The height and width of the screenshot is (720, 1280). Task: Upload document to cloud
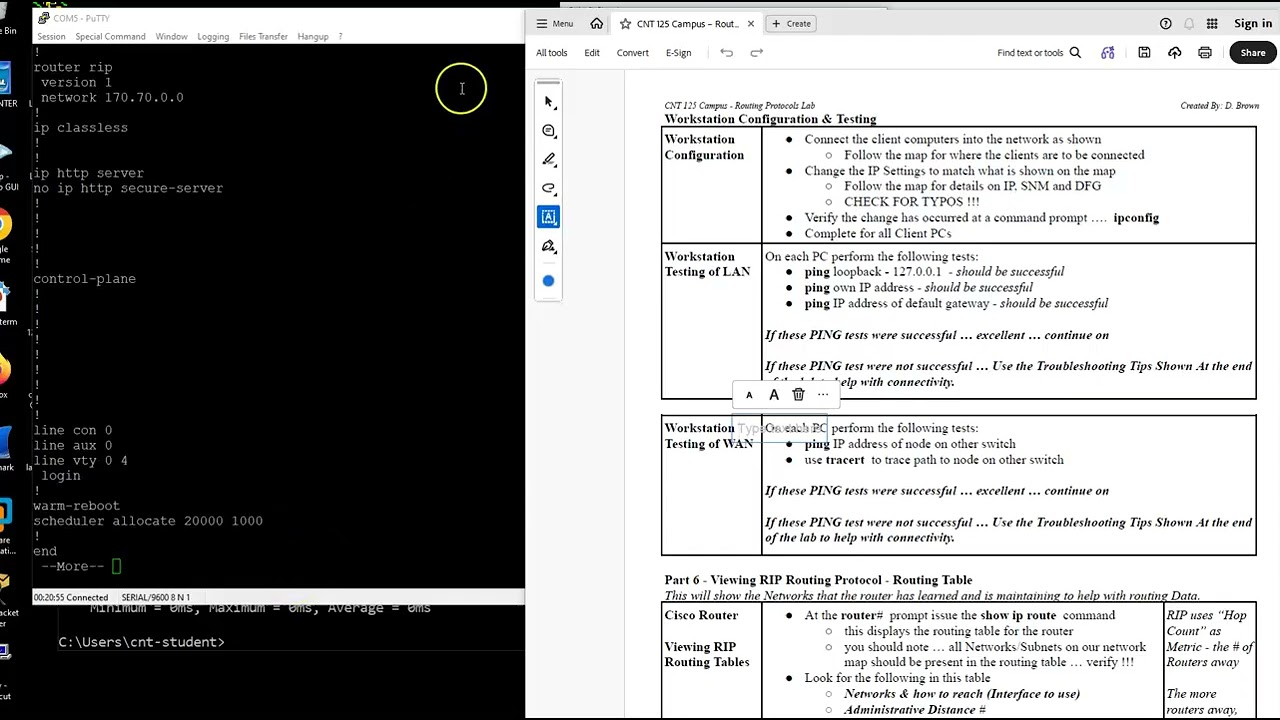point(1175,53)
